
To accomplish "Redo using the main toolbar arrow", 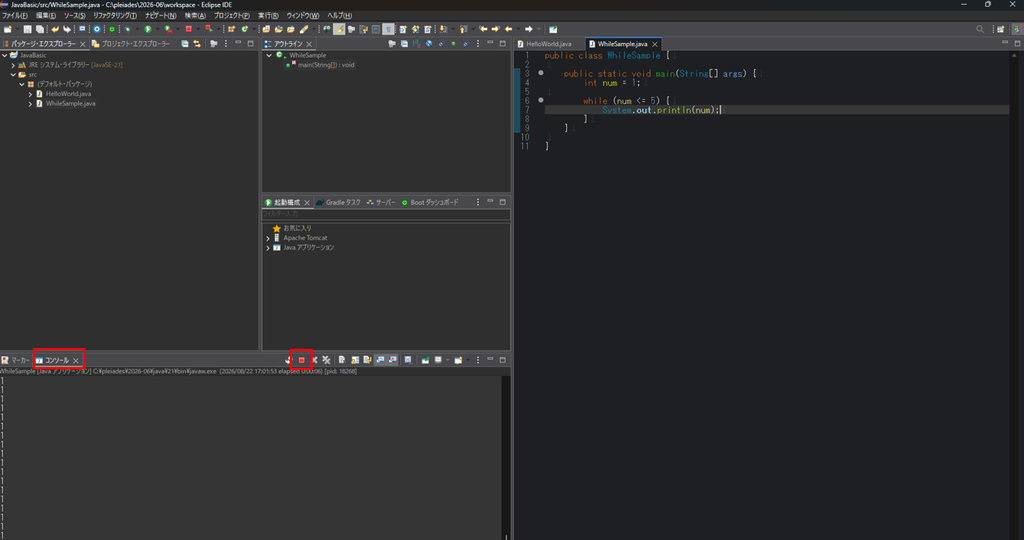I will [67, 29].
